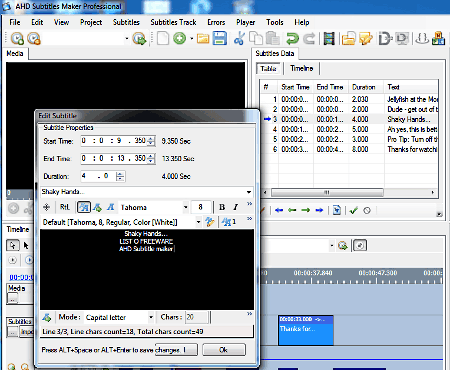Create a new blank project document

(x=163, y=38)
